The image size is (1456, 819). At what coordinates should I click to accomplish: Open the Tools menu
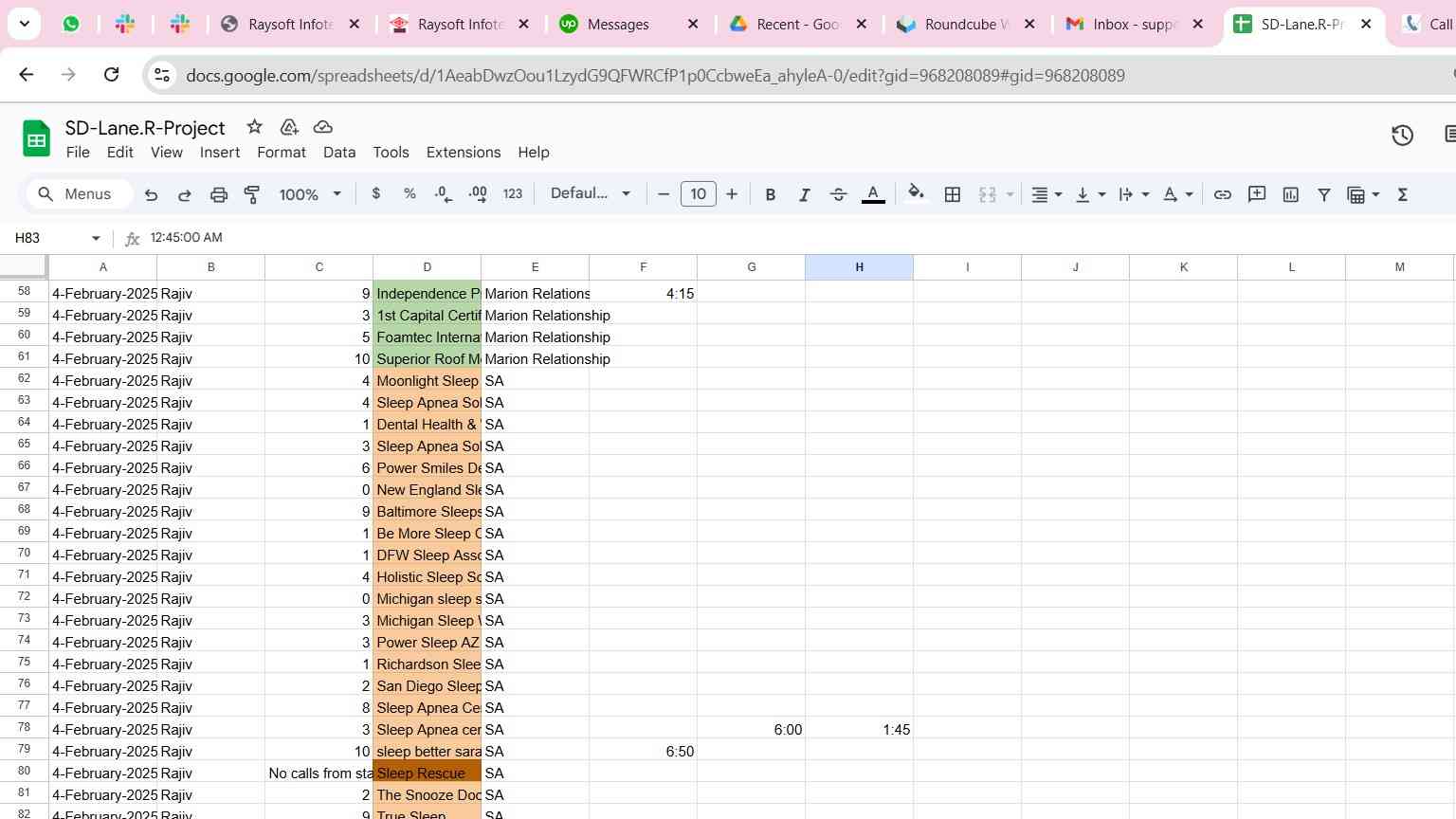click(x=391, y=153)
